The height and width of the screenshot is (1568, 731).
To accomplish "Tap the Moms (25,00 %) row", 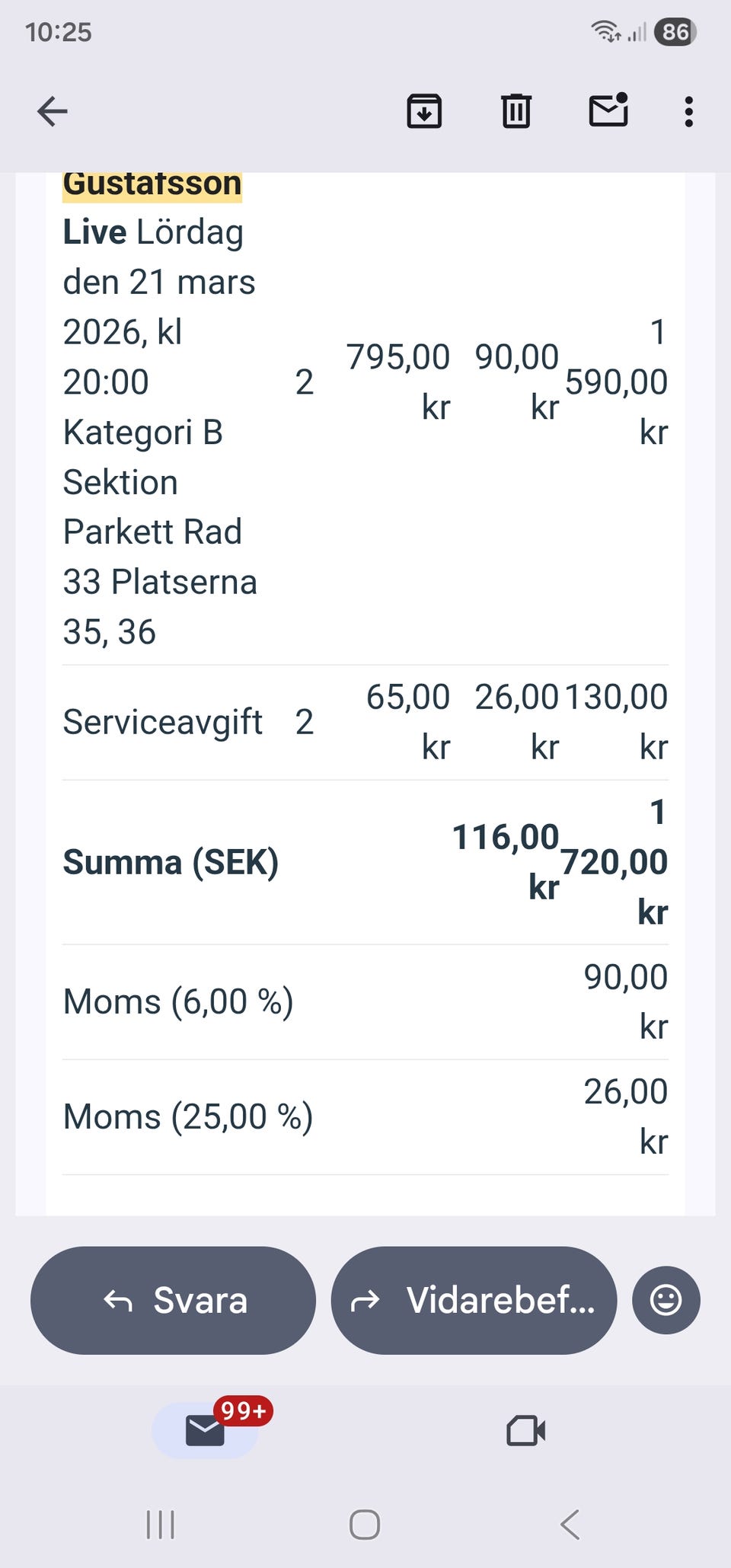I will (188, 1116).
